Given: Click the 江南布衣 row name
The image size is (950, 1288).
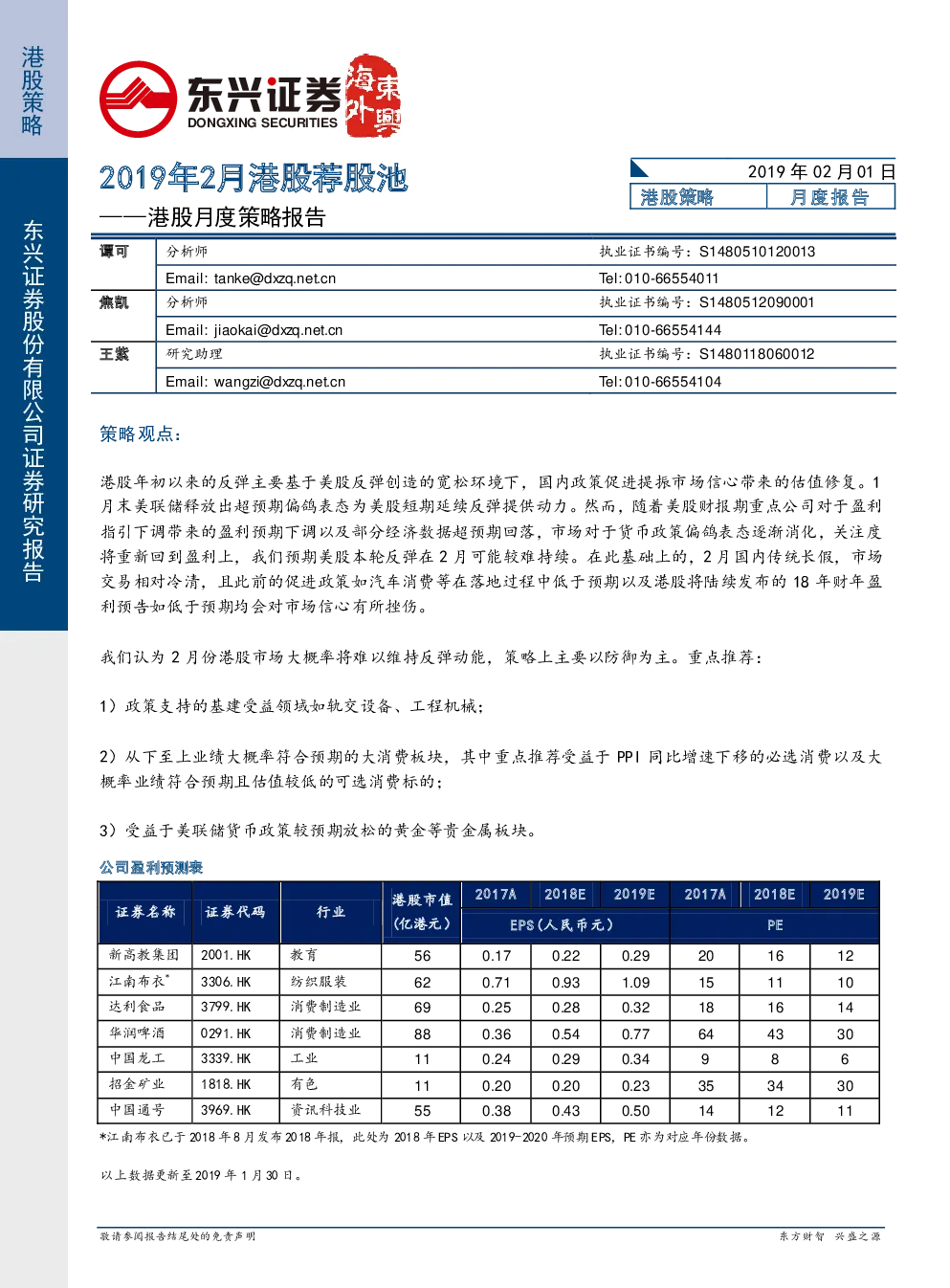Looking at the screenshot, I should (139, 982).
